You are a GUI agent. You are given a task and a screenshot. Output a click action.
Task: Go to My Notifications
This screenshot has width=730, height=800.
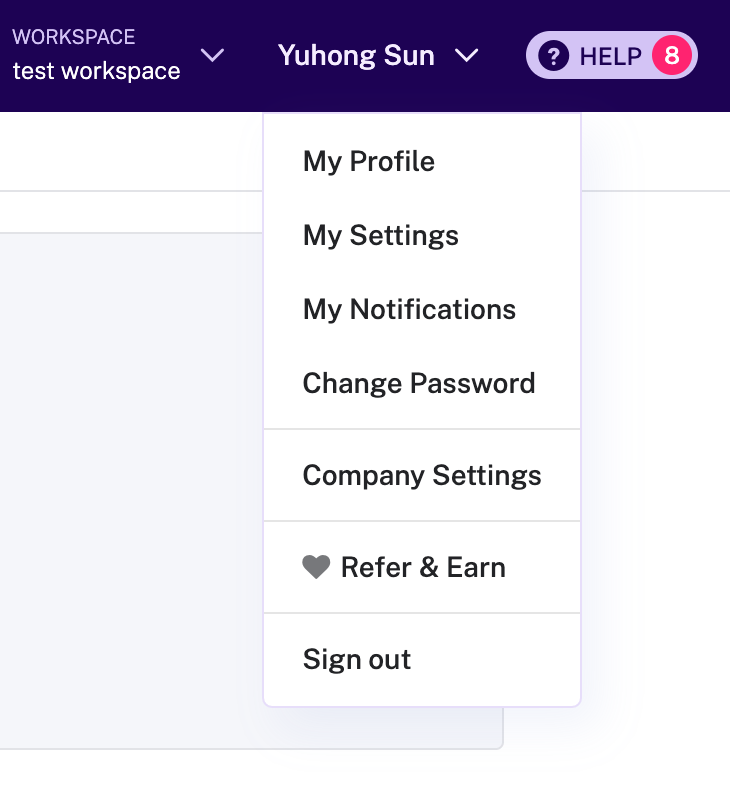click(409, 310)
